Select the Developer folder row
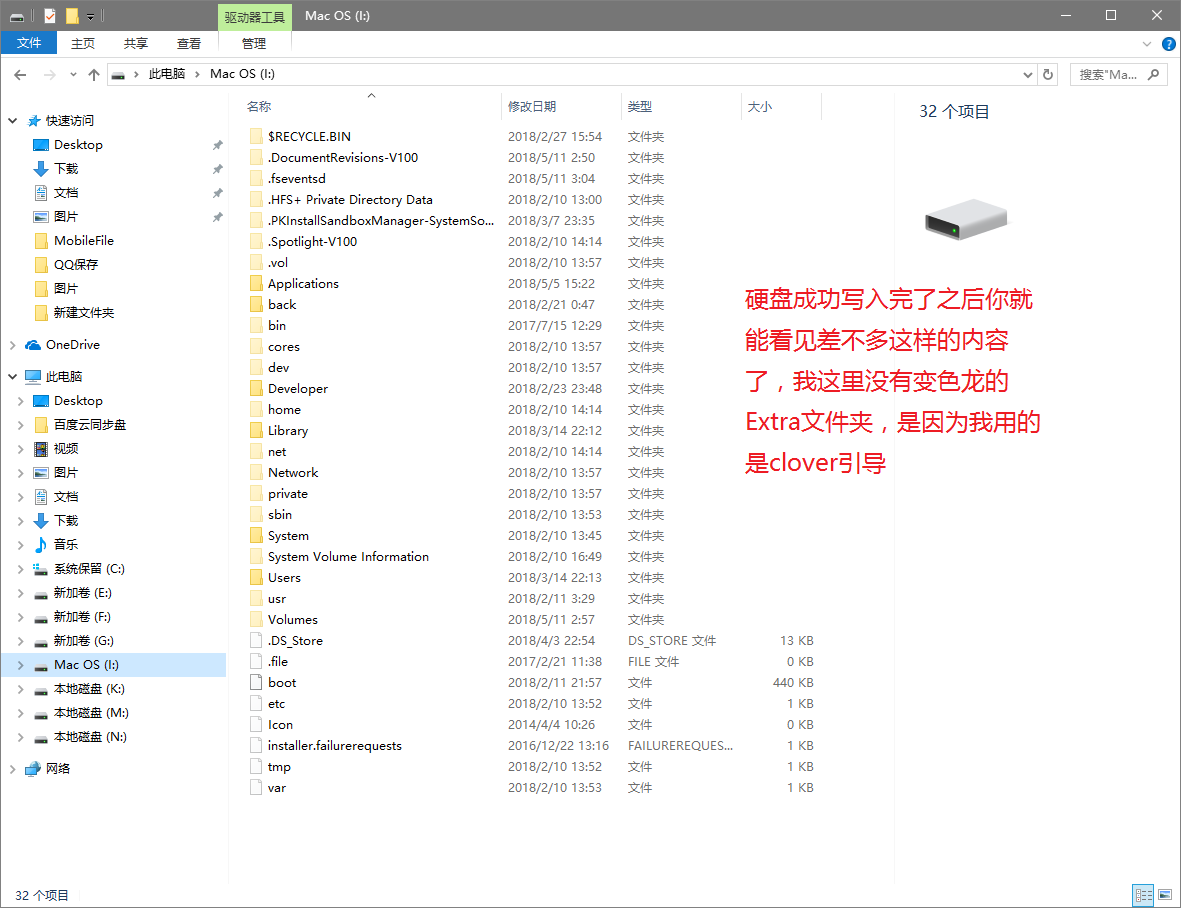 click(x=531, y=388)
